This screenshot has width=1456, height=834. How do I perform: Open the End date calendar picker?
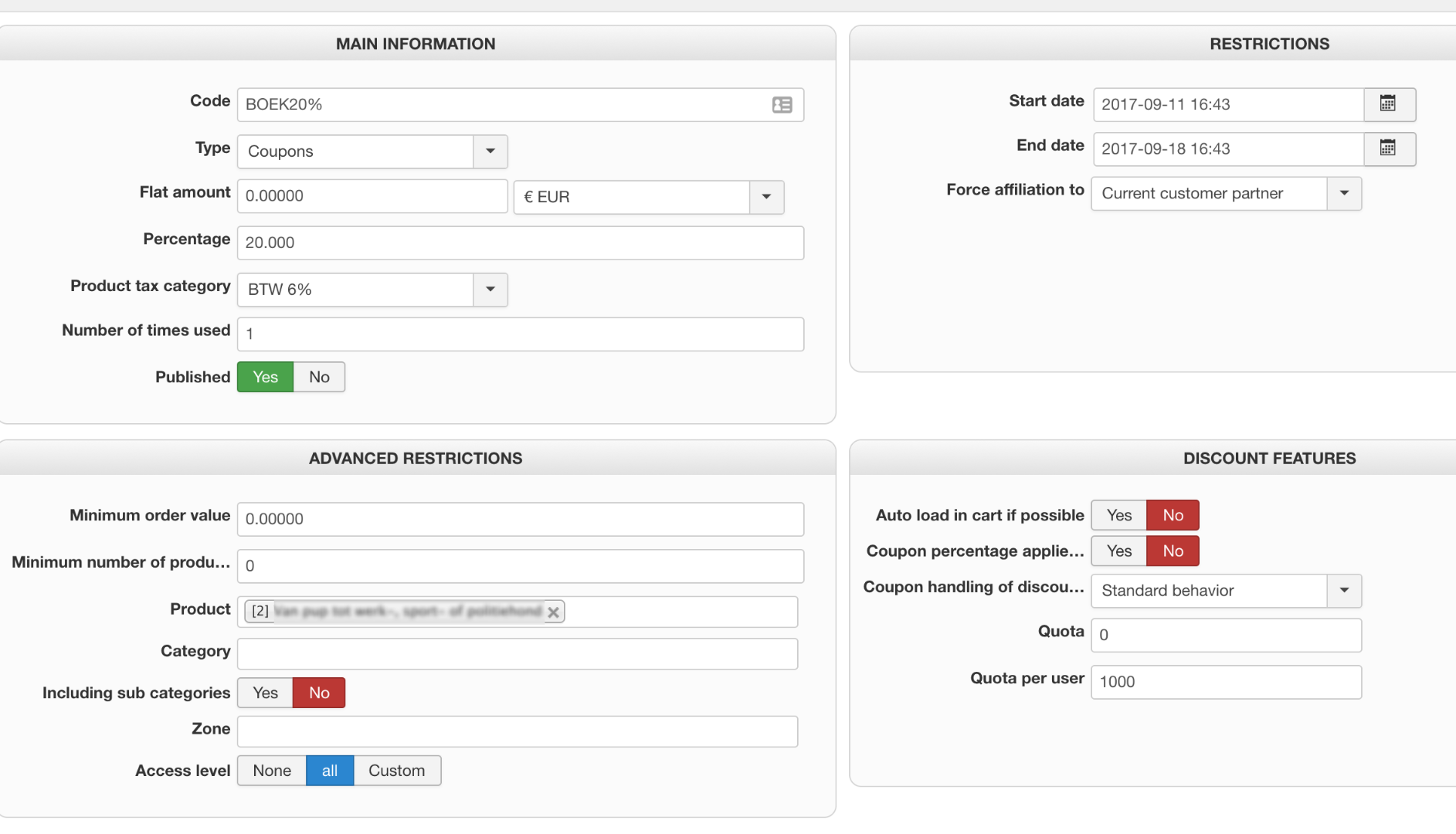(x=1388, y=148)
